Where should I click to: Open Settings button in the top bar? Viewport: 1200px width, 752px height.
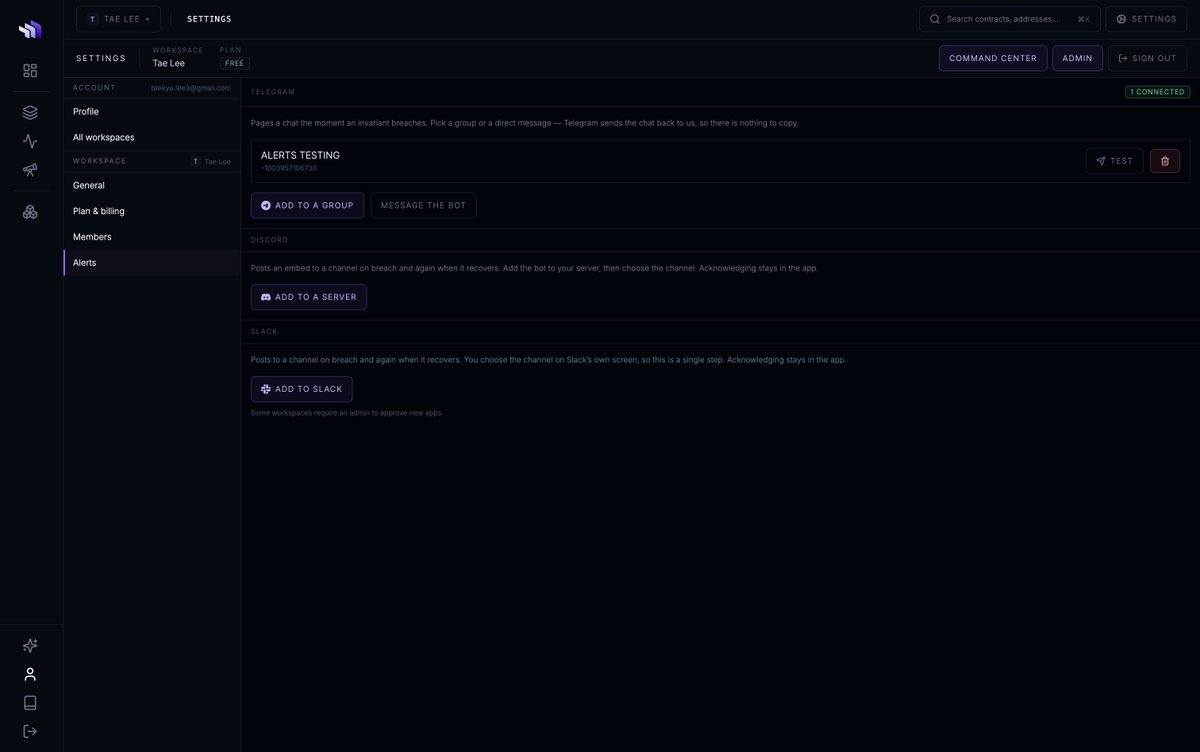(1146, 19)
